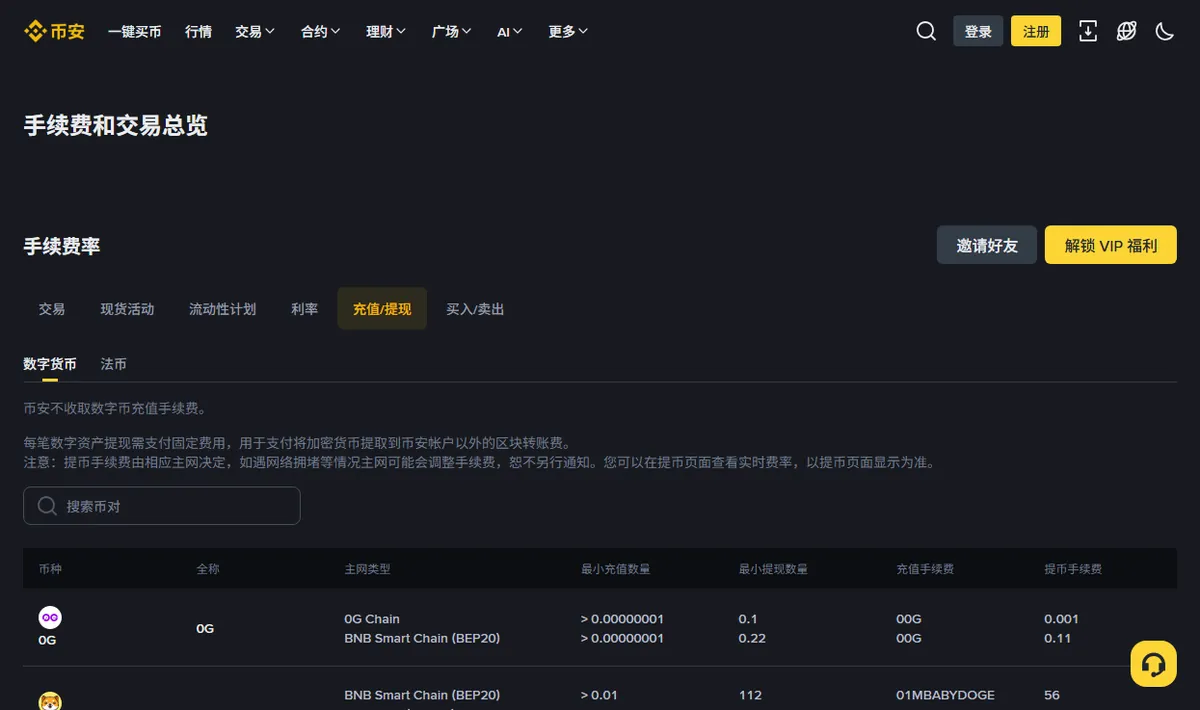The image size is (1200, 710).
Task: Click minimum withdrawal value 0.22
Action: tap(752, 638)
